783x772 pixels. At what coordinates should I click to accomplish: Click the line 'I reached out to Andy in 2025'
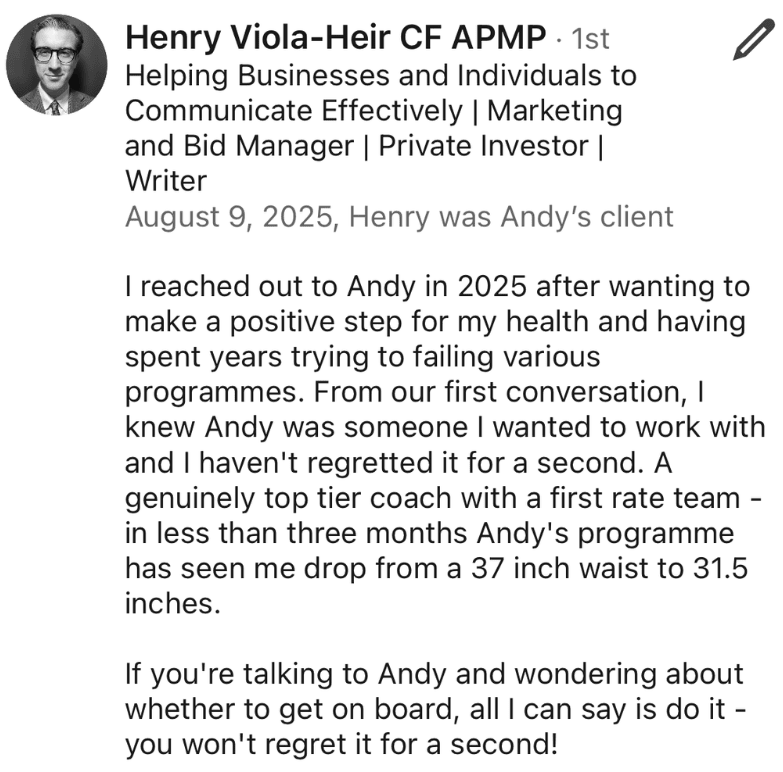[x=437, y=287]
